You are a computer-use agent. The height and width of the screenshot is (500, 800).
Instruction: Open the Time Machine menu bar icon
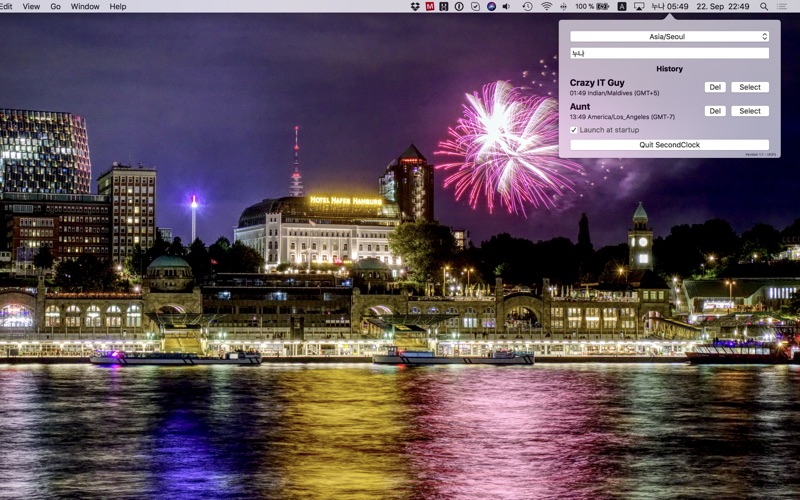pos(527,6)
